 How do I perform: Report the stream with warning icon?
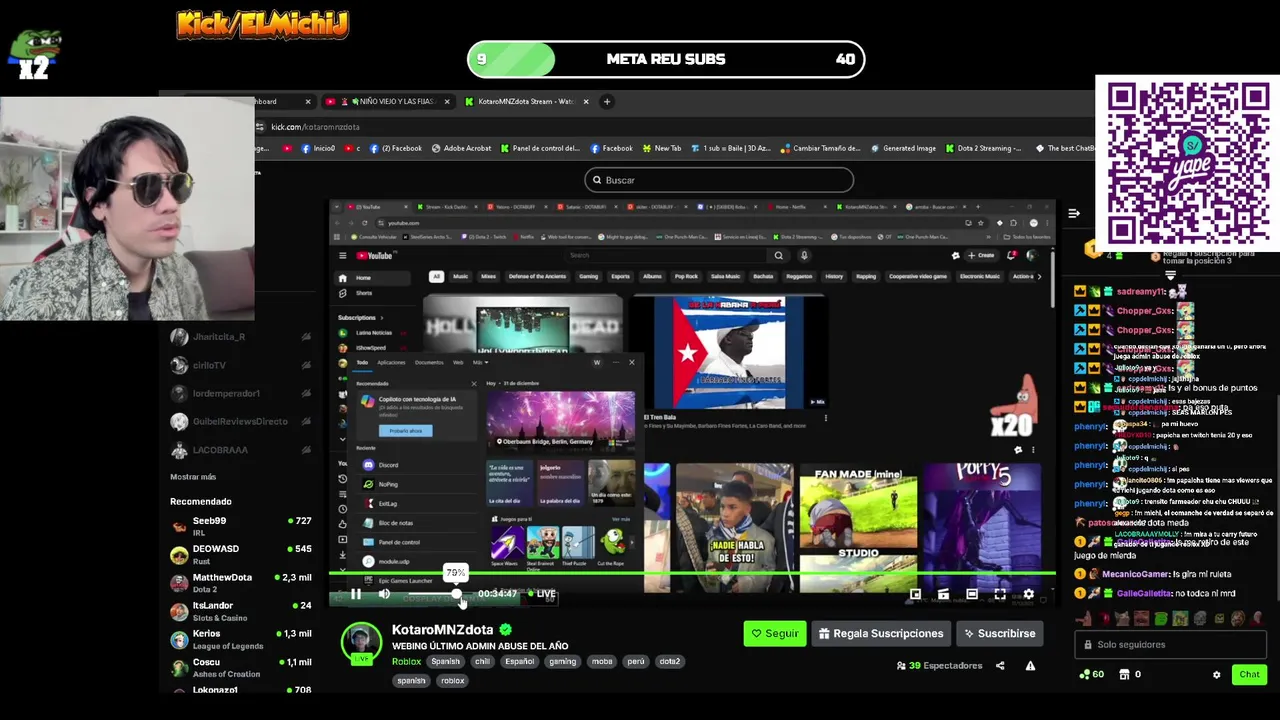coord(1030,665)
